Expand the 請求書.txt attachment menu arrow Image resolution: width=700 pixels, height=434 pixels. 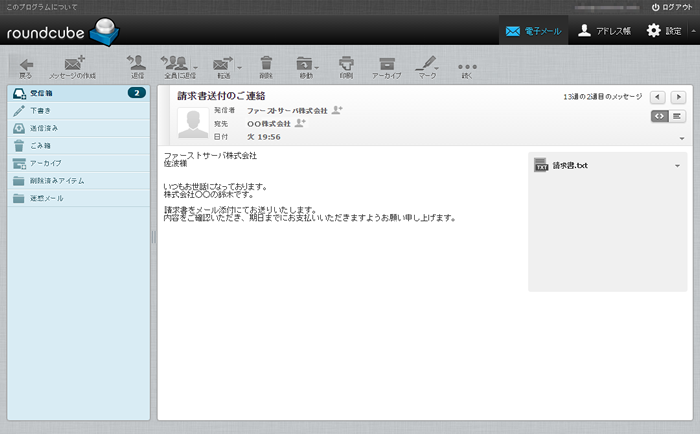[x=678, y=165]
